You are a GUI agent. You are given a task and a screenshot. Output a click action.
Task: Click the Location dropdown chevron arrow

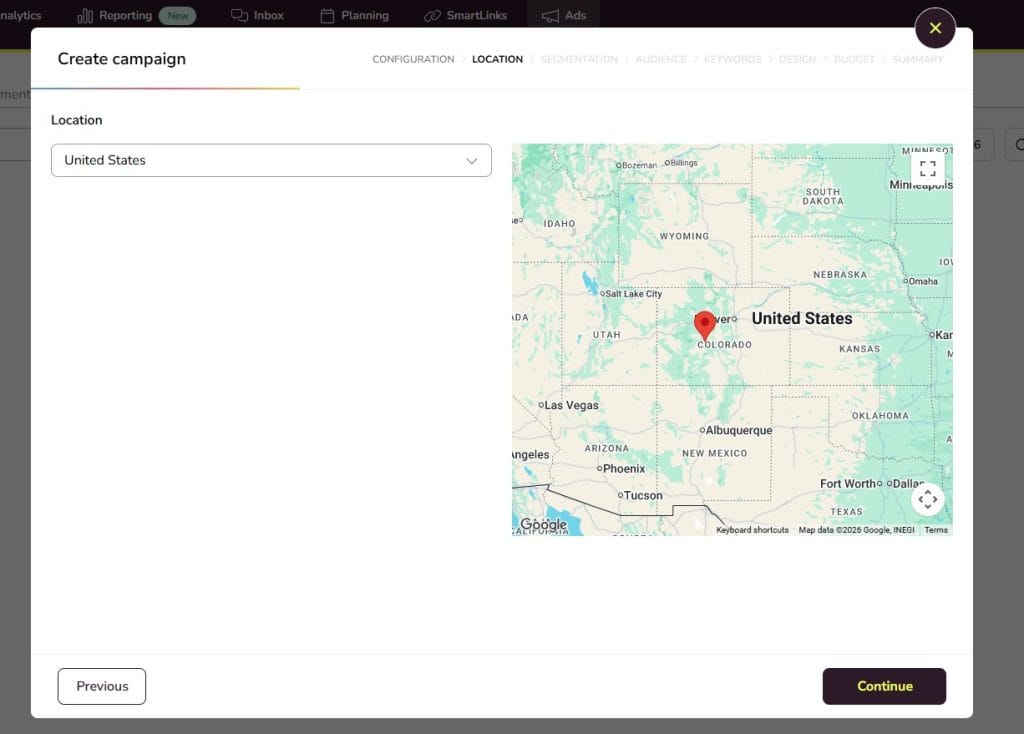click(472, 161)
